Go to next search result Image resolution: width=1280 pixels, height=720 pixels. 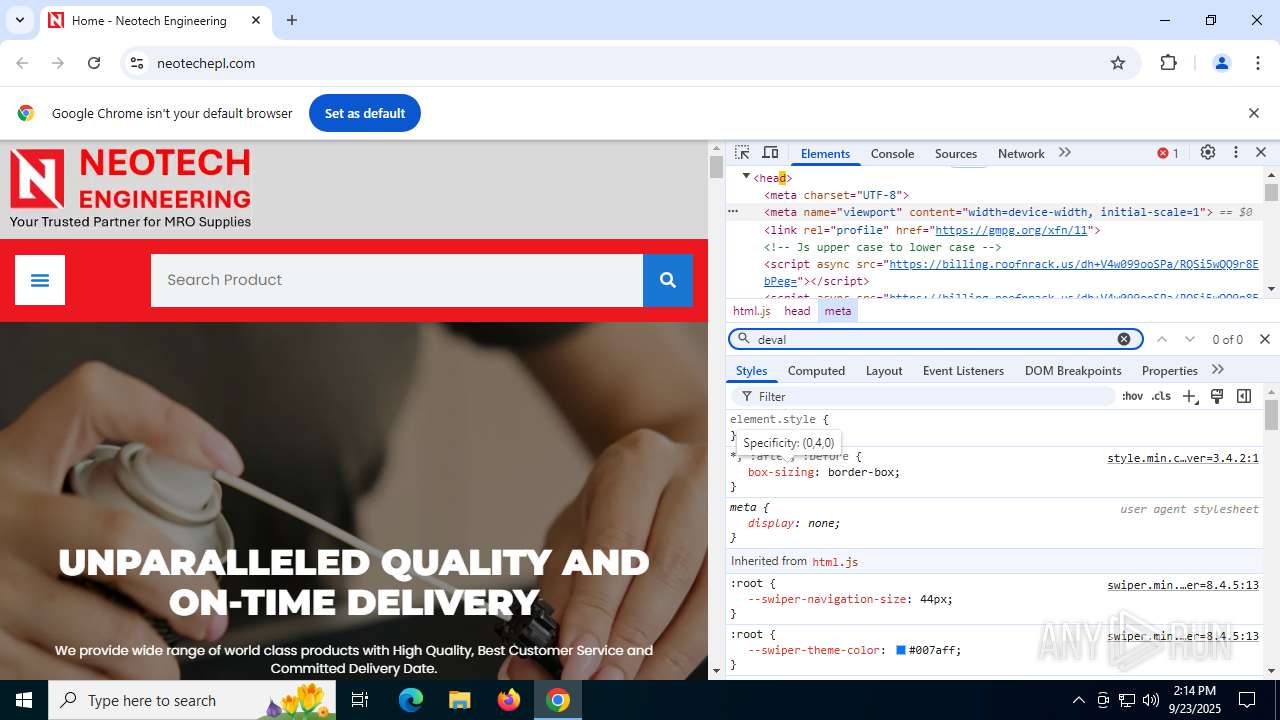coord(1190,339)
